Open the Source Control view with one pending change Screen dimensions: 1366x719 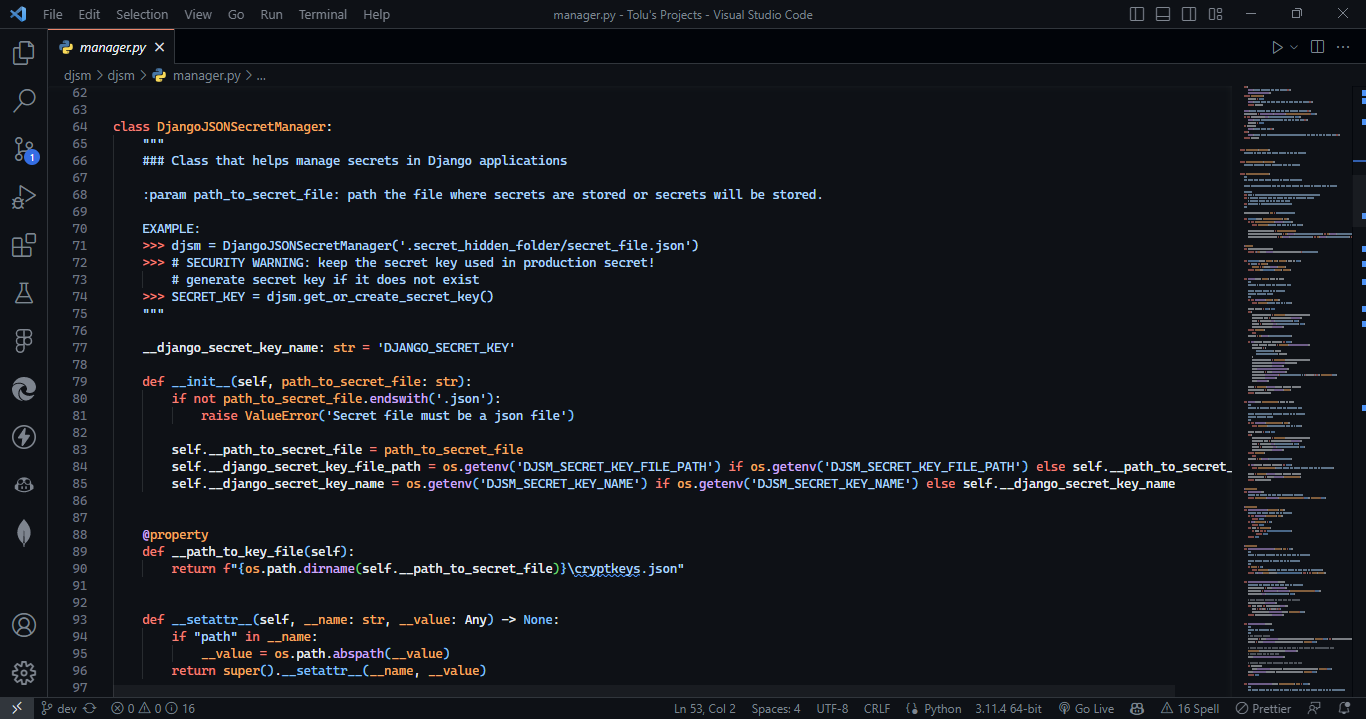point(24,150)
